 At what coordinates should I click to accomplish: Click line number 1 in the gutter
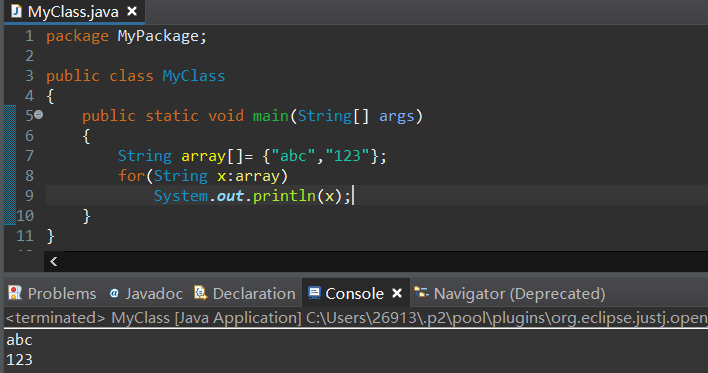[x=29, y=36]
